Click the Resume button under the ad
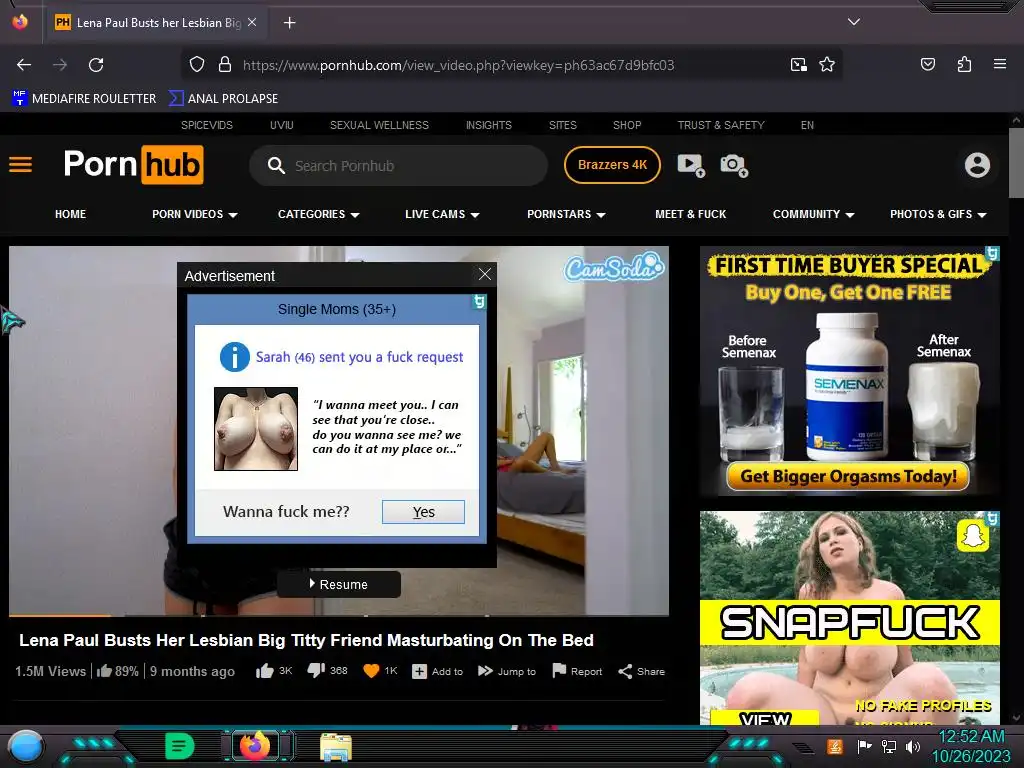This screenshot has width=1024, height=768. click(x=338, y=584)
